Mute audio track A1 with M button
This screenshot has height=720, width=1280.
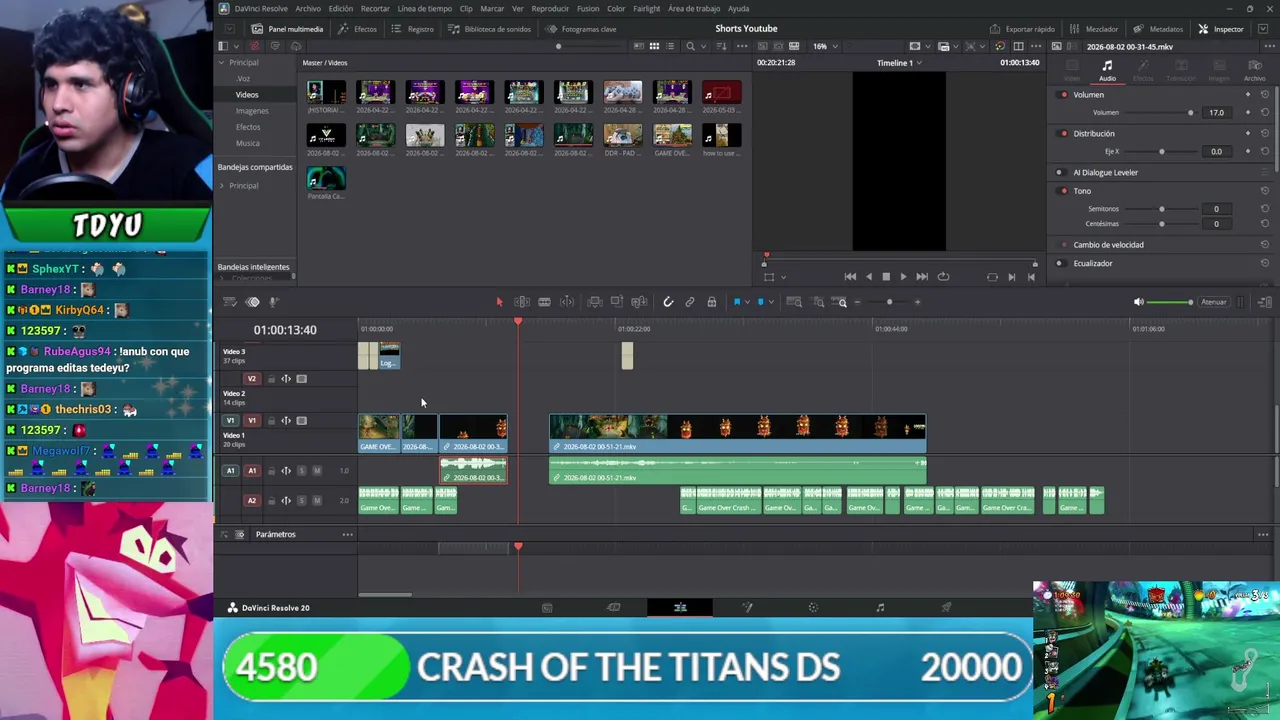(317, 471)
